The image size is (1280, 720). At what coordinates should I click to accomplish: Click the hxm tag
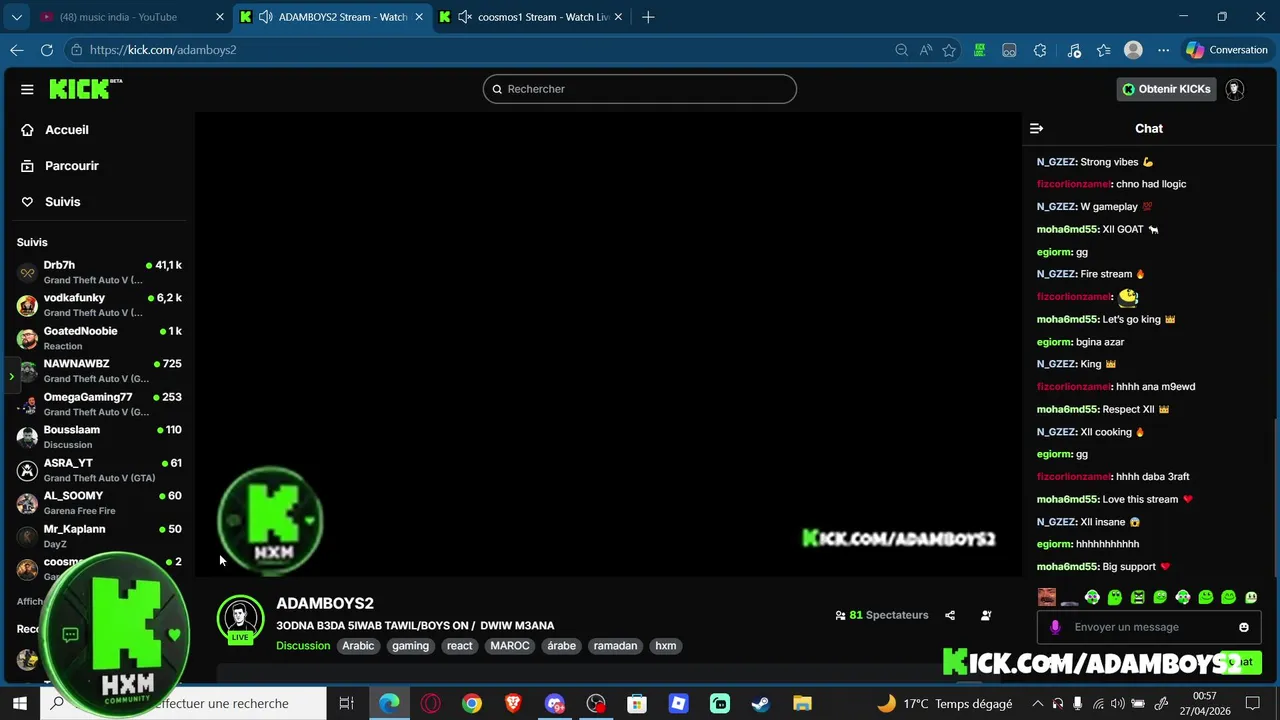(x=666, y=646)
